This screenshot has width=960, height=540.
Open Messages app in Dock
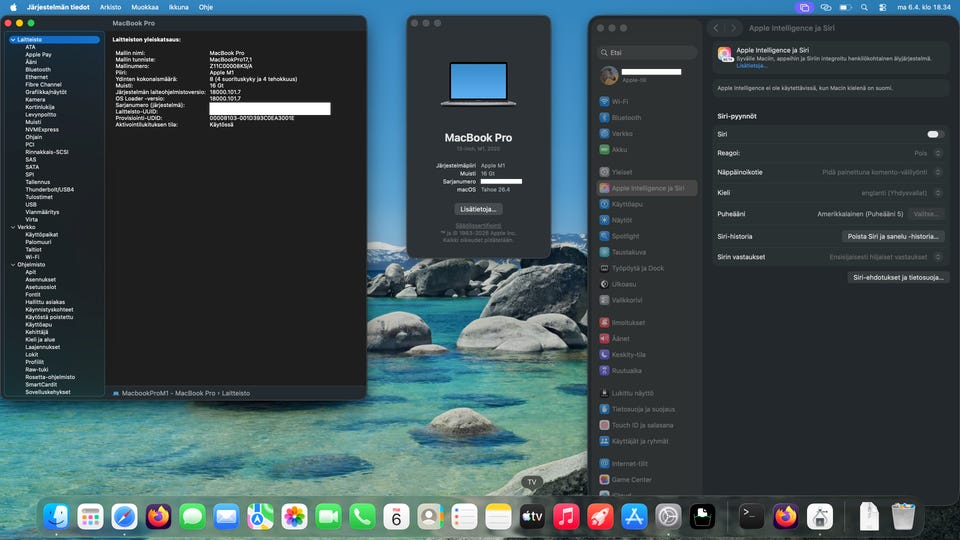pyautogui.click(x=192, y=517)
